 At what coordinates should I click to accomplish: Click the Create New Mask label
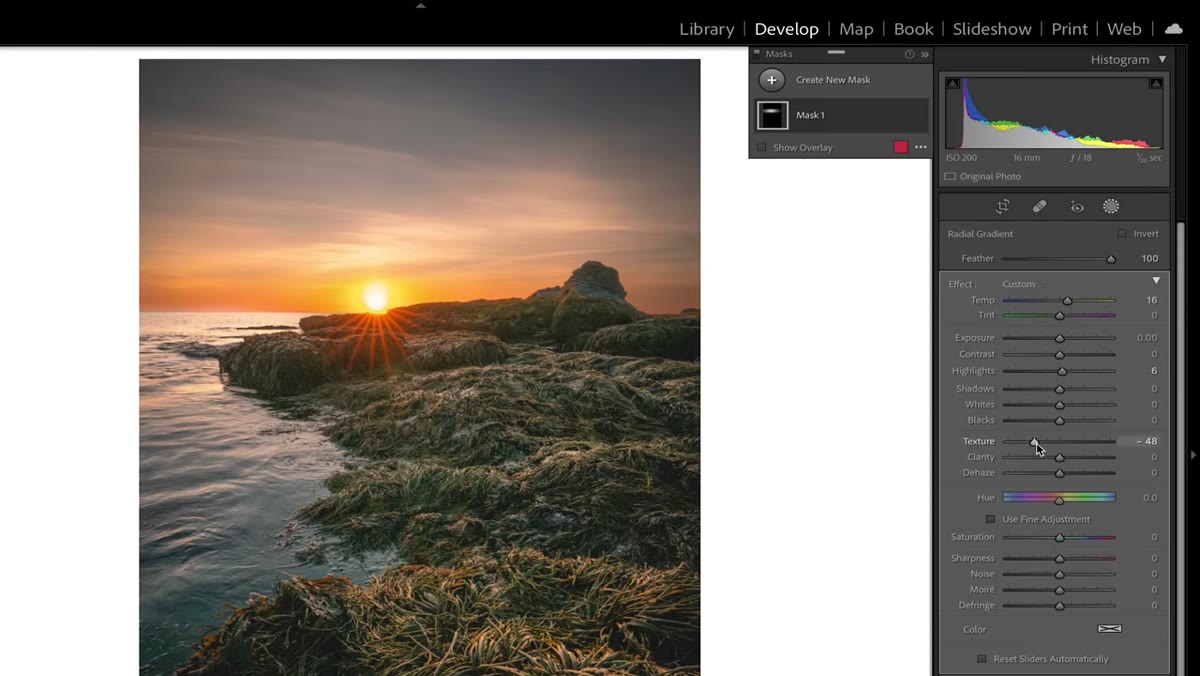click(x=833, y=80)
